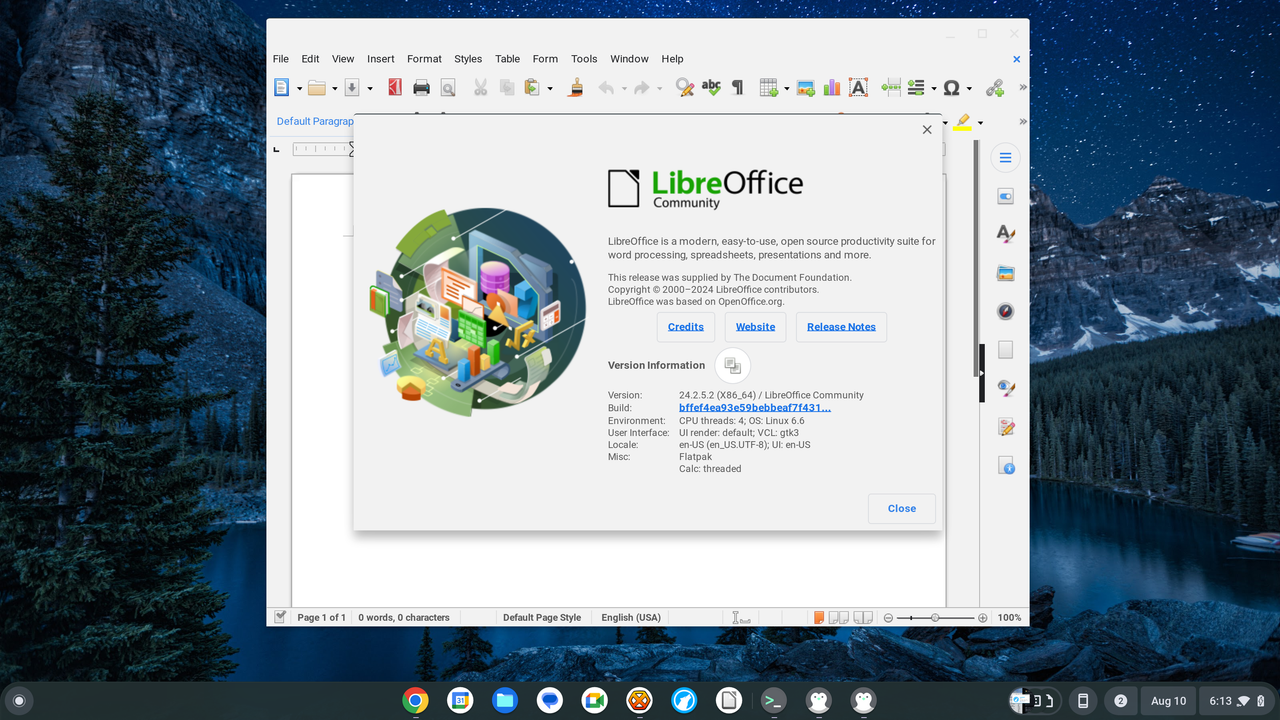Expand the Special Character dropdown arrow

coord(969,88)
